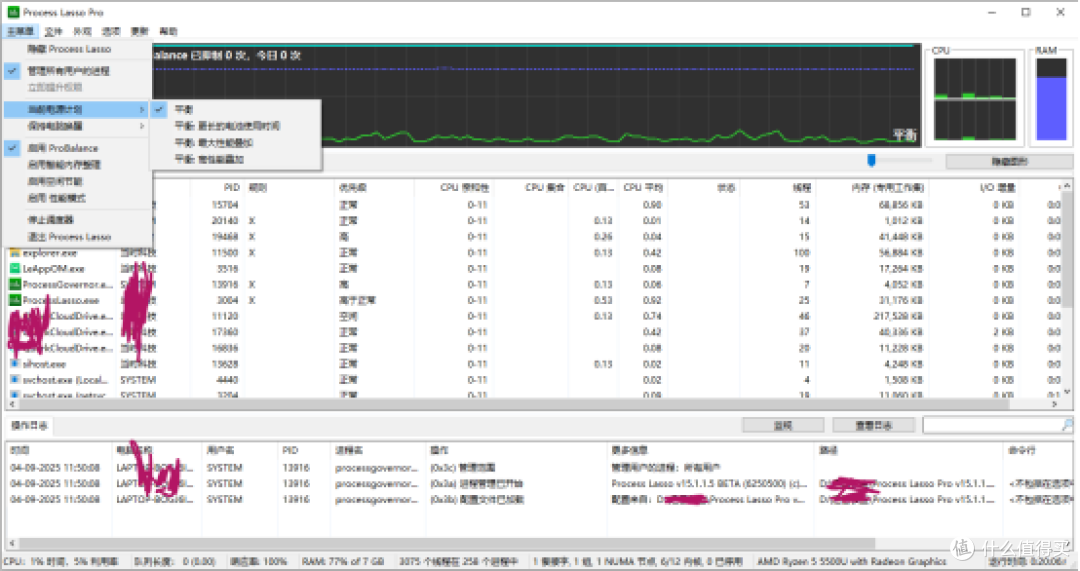Click the log search input field
The image size is (1080, 571).
tap(992, 426)
